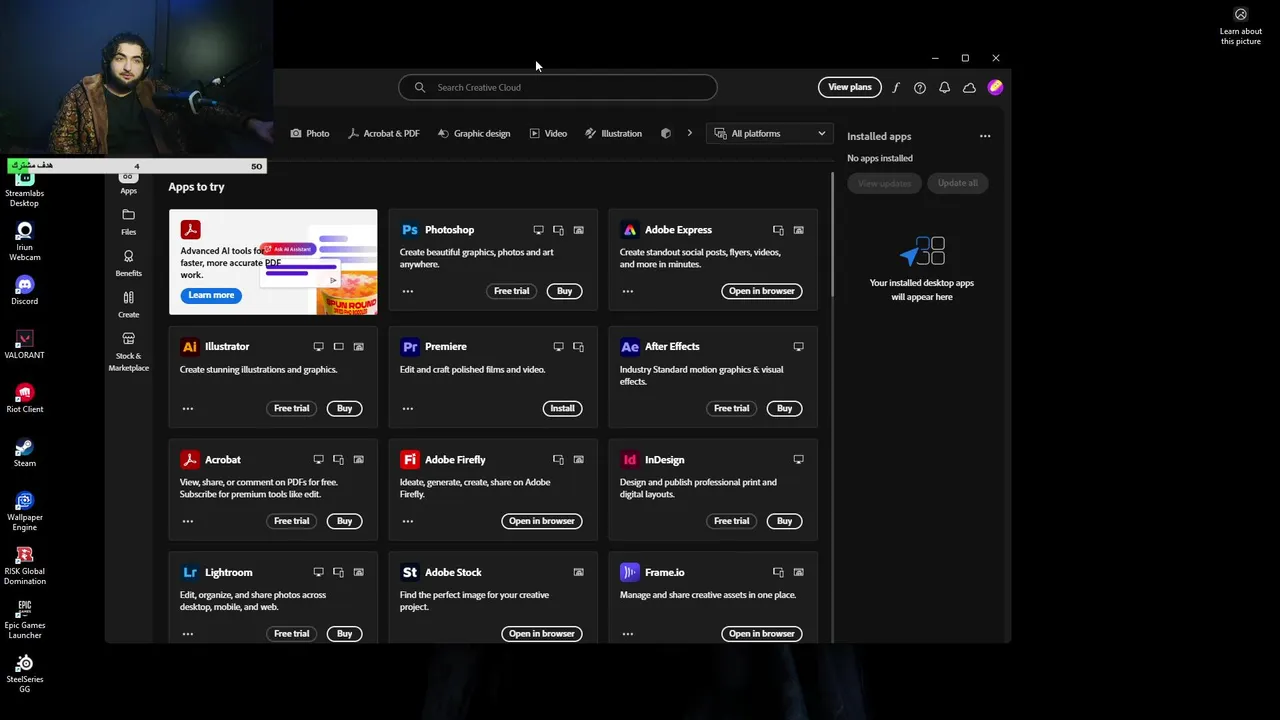Open the notifications bell

tap(944, 88)
